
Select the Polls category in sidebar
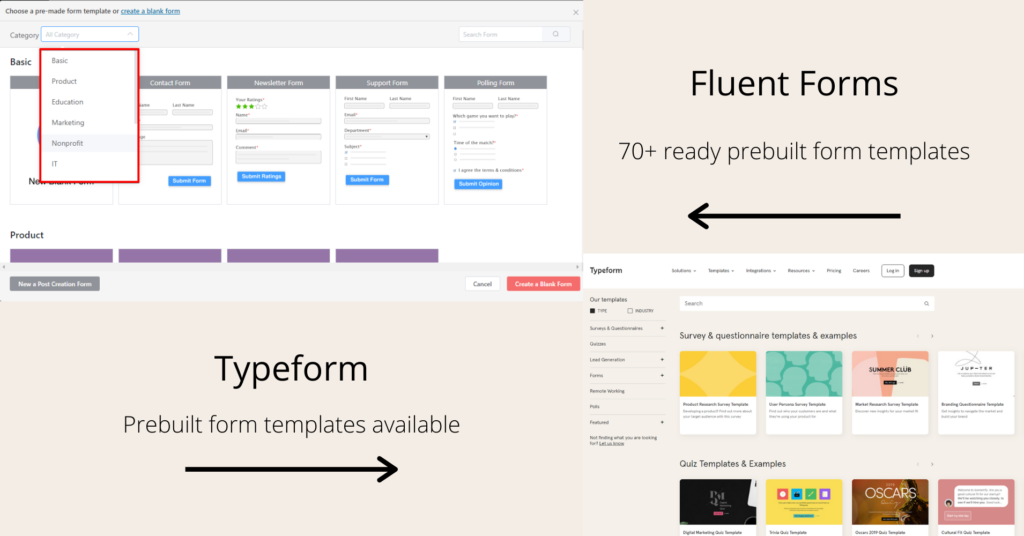click(594, 407)
